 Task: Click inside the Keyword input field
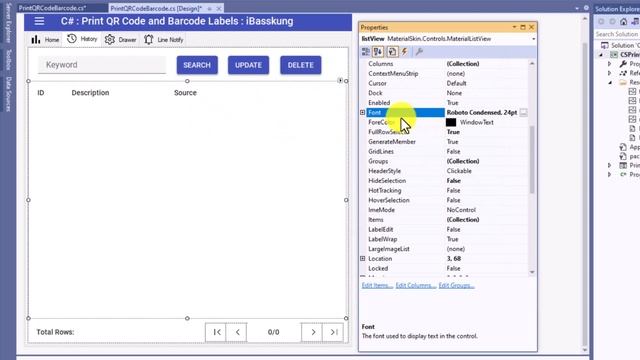click(x=102, y=65)
